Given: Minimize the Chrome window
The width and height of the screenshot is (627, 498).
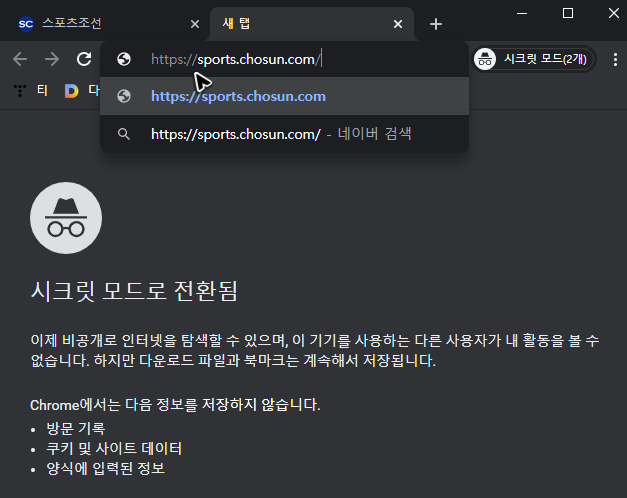Looking at the screenshot, I should pyautogui.click(x=522, y=13).
